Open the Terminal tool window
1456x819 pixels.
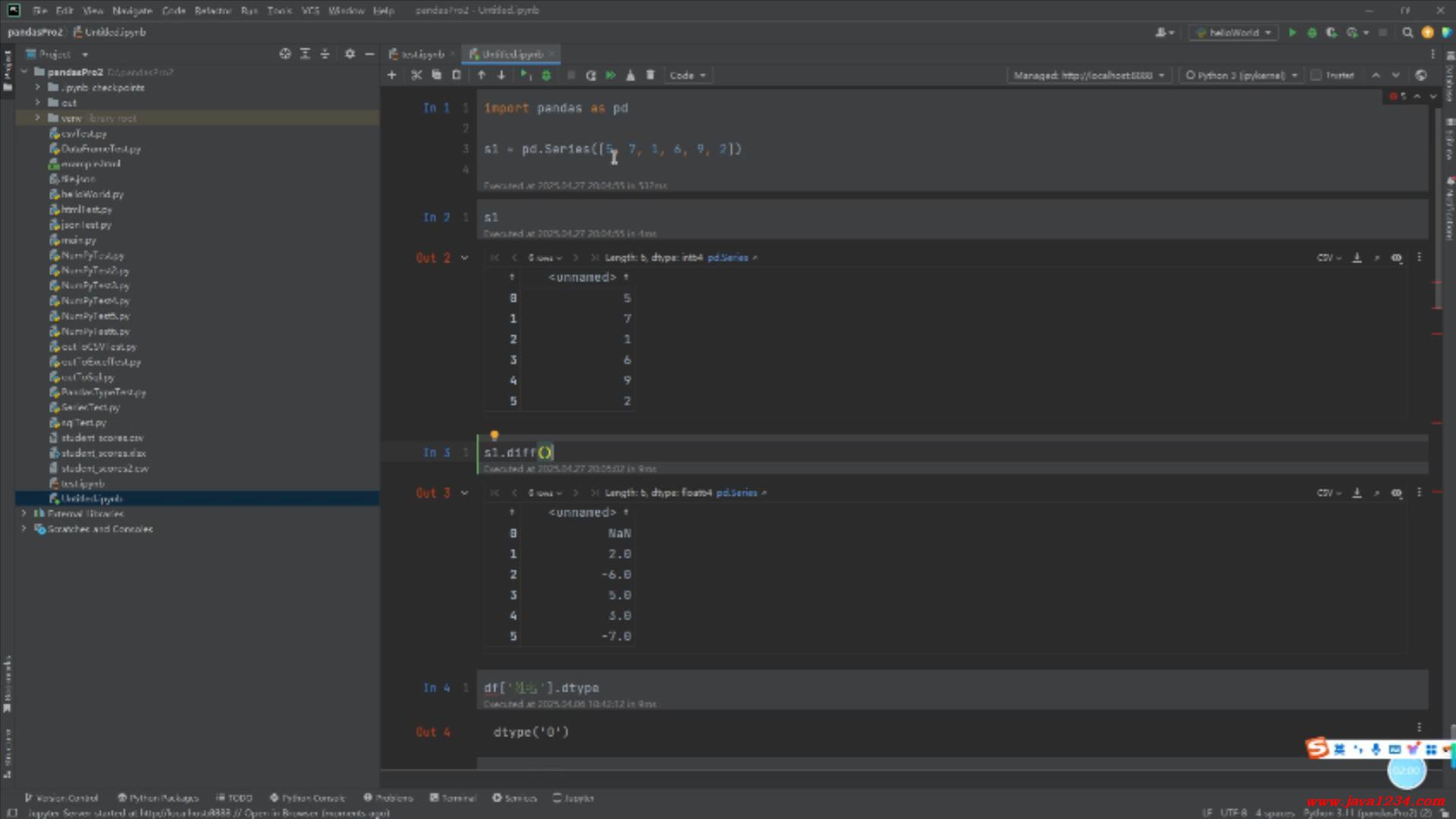(x=453, y=798)
